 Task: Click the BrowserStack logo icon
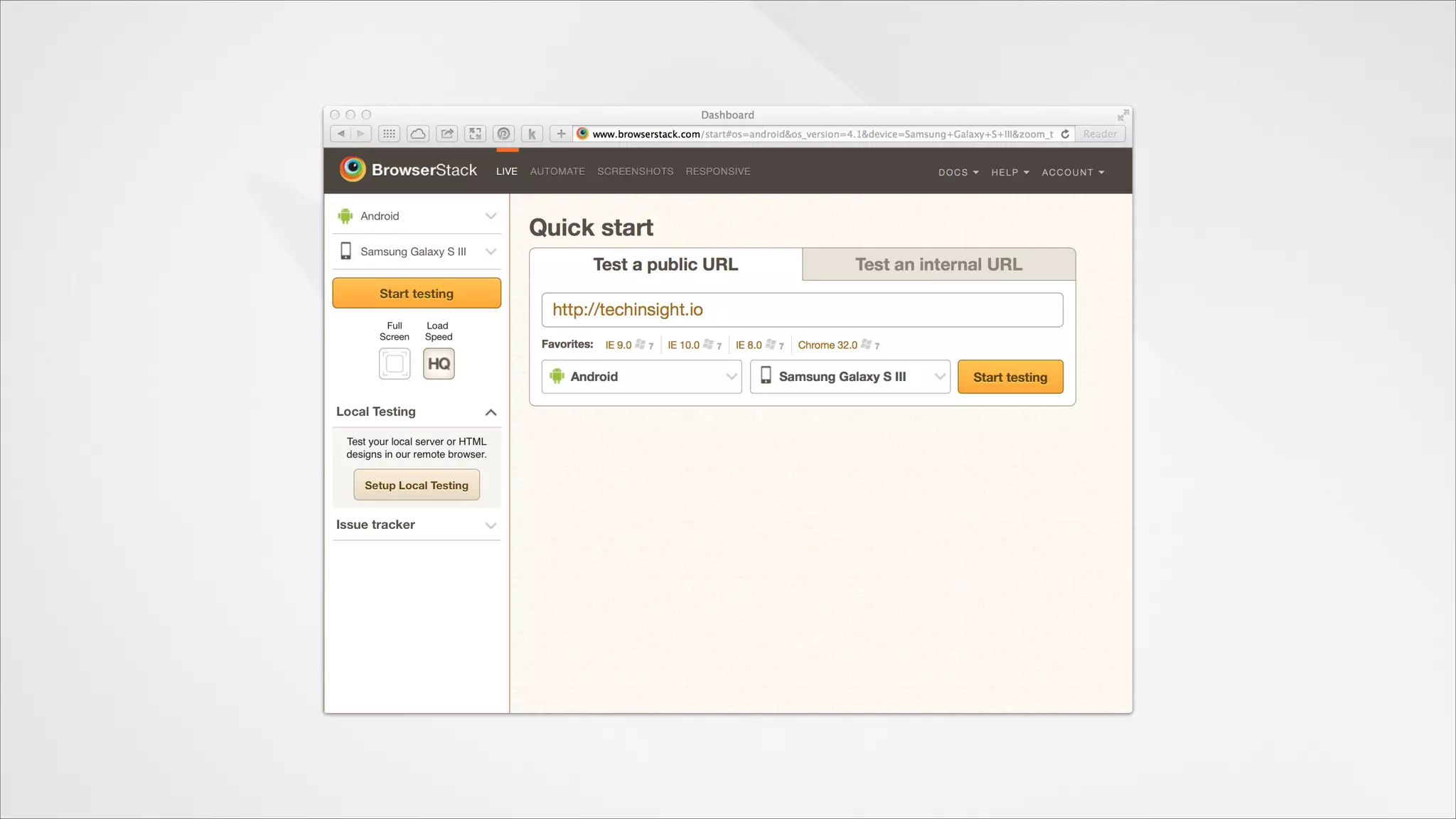[353, 169]
